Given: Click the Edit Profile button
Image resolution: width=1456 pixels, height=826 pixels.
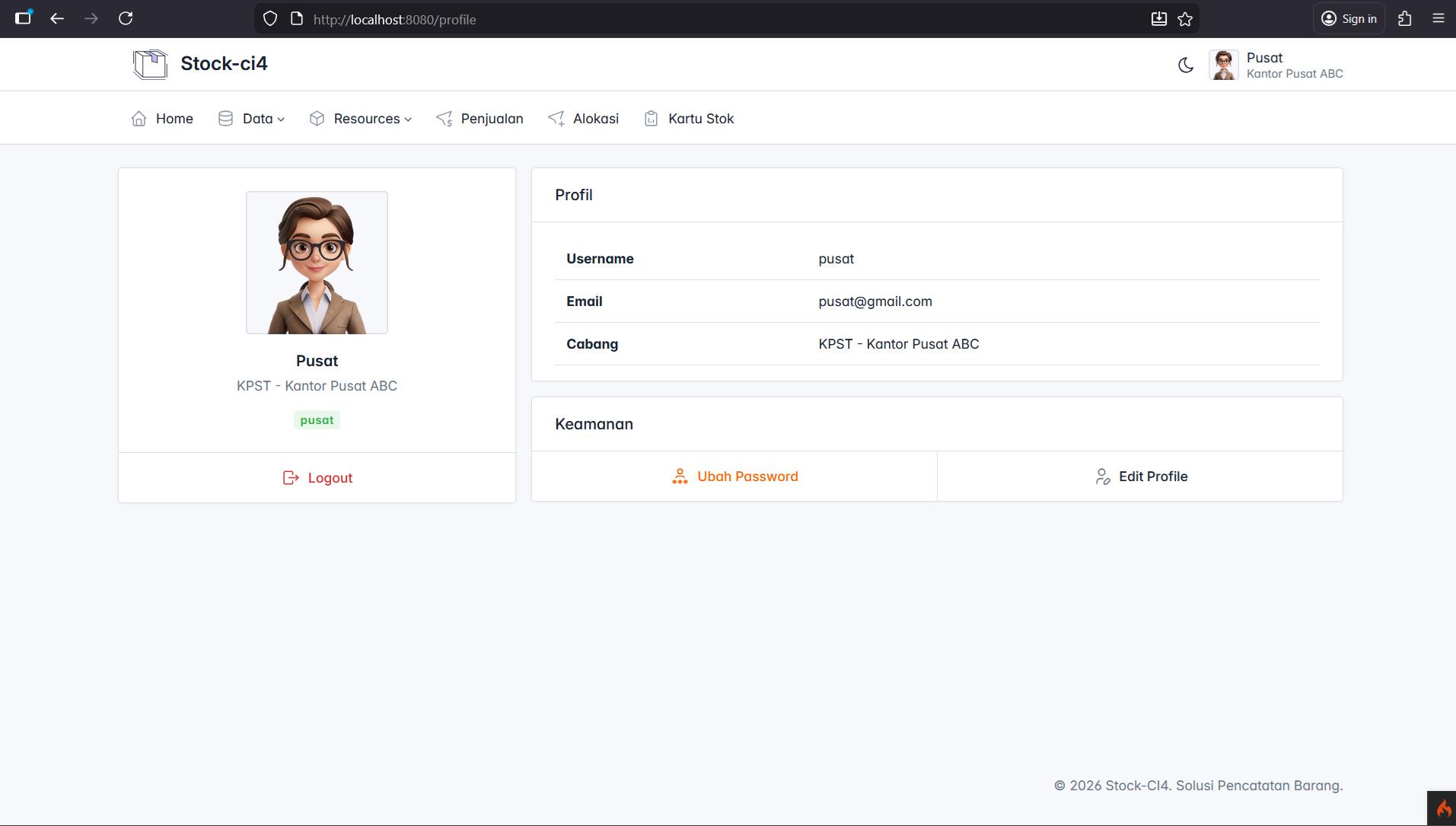Looking at the screenshot, I should click(x=1140, y=477).
